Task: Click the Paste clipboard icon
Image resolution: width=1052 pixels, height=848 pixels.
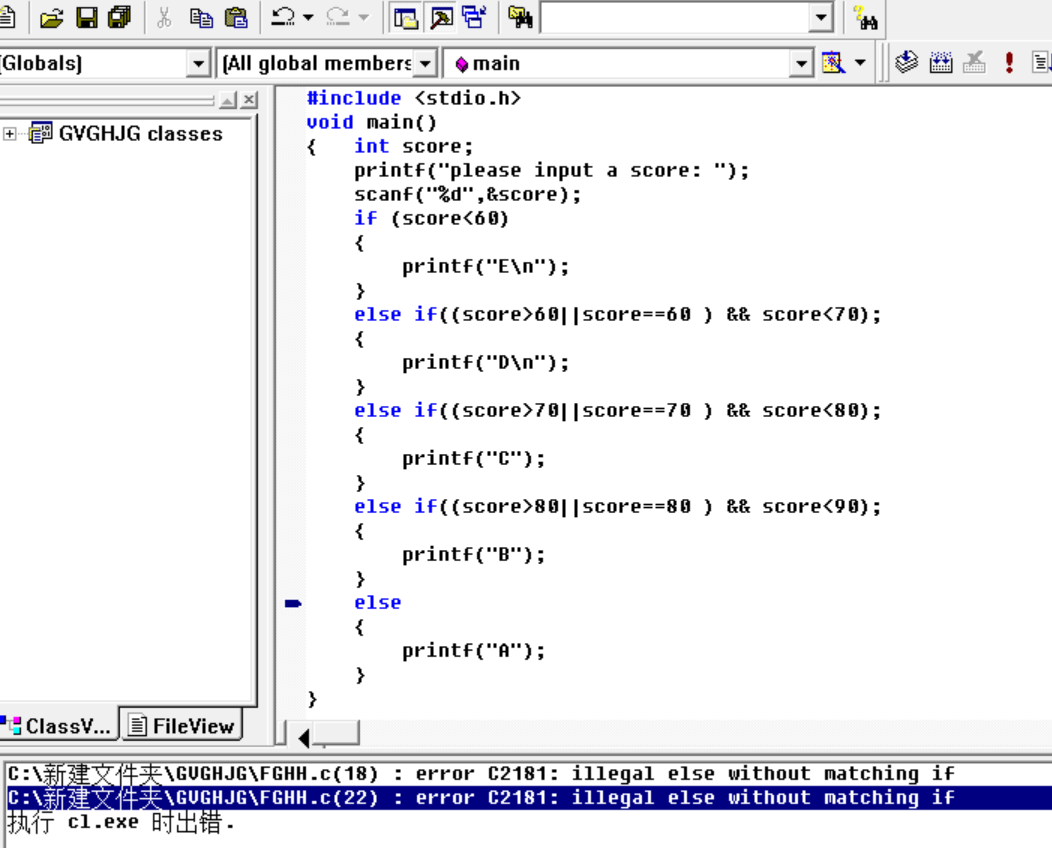Action: coord(235,17)
